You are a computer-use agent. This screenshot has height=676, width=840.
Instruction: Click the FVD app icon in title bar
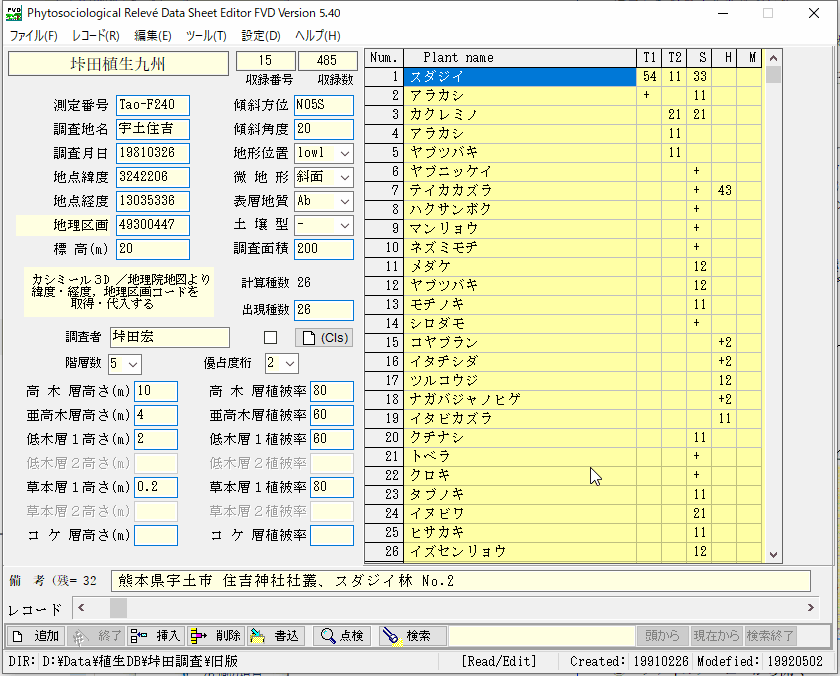point(14,14)
